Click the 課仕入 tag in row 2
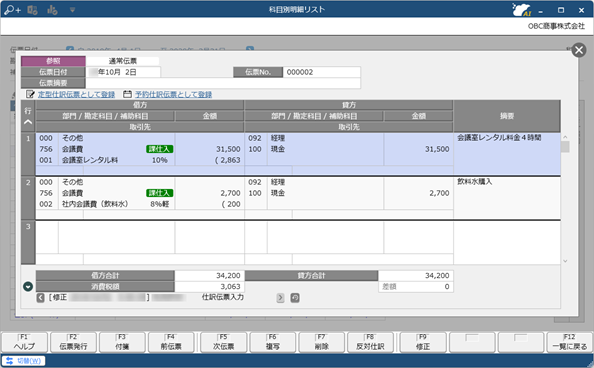Image resolution: width=594 pixels, height=368 pixels. [x=159, y=193]
